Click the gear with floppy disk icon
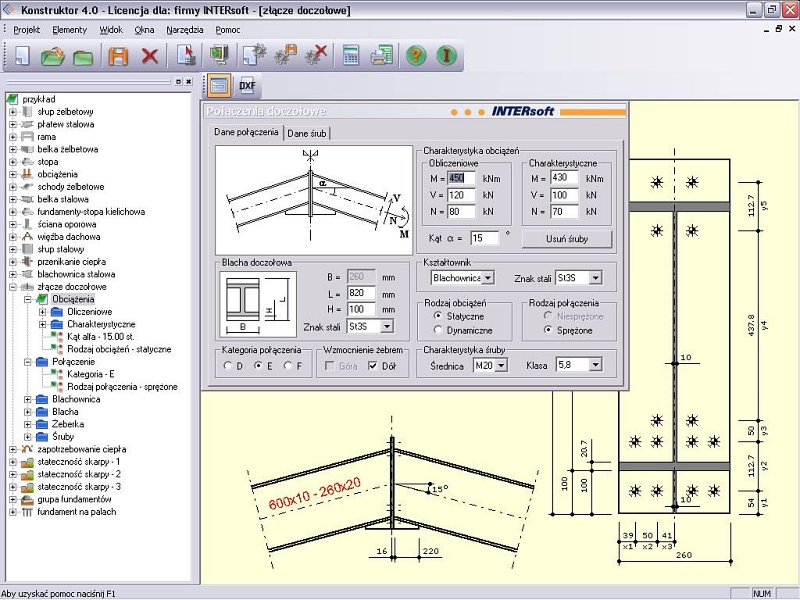Screen dimensions: 800x600 [286, 55]
